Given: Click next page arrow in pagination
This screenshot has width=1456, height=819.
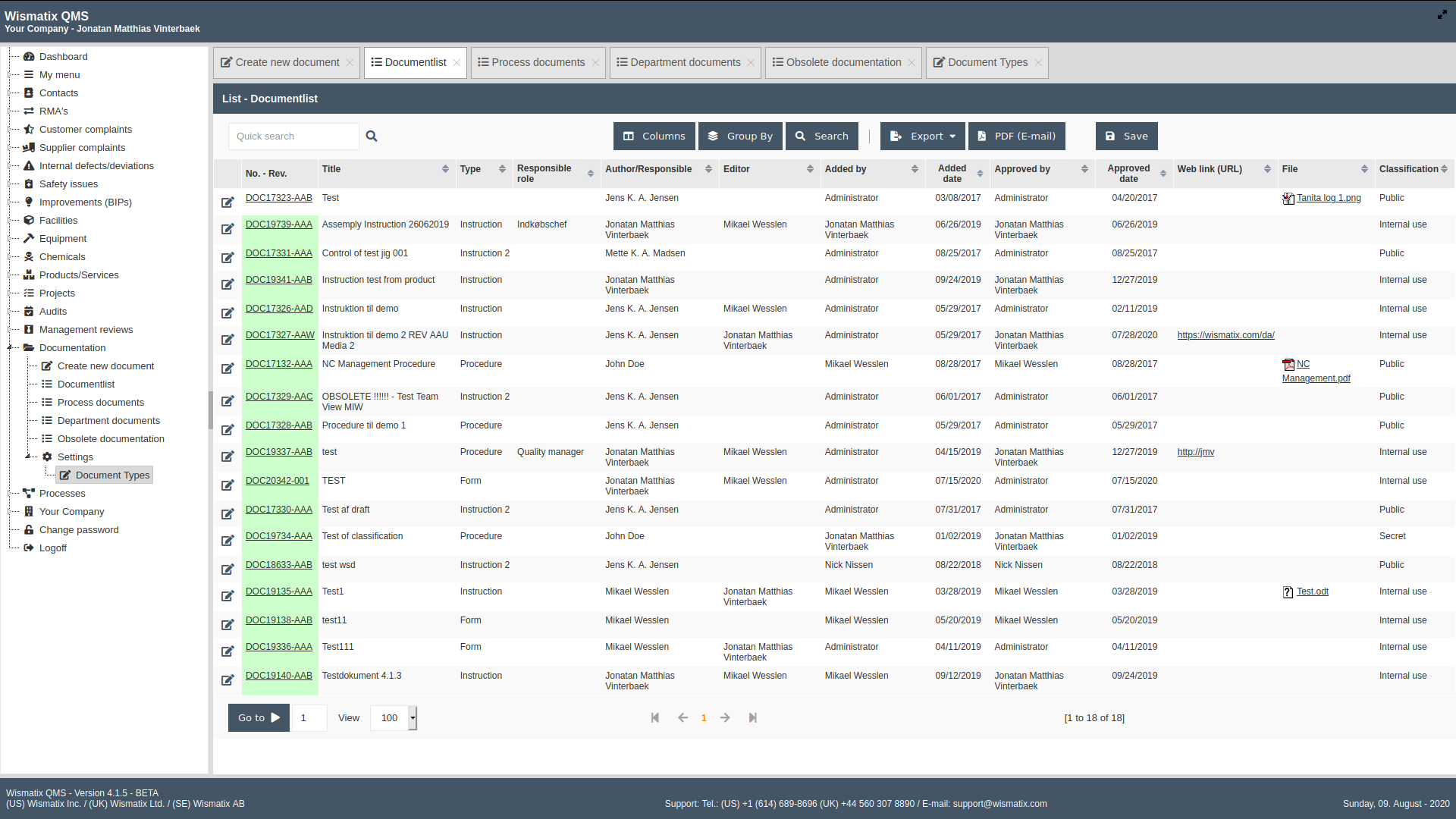Looking at the screenshot, I should click(x=725, y=718).
